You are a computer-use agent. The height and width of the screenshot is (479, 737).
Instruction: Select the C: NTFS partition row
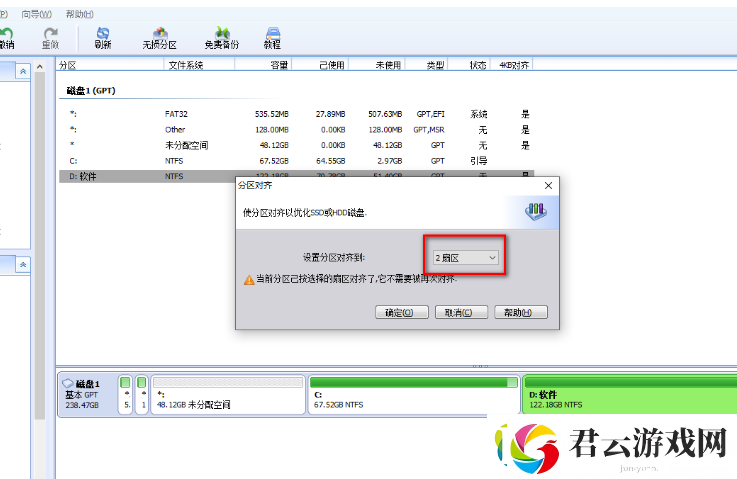[x=297, y=161]
